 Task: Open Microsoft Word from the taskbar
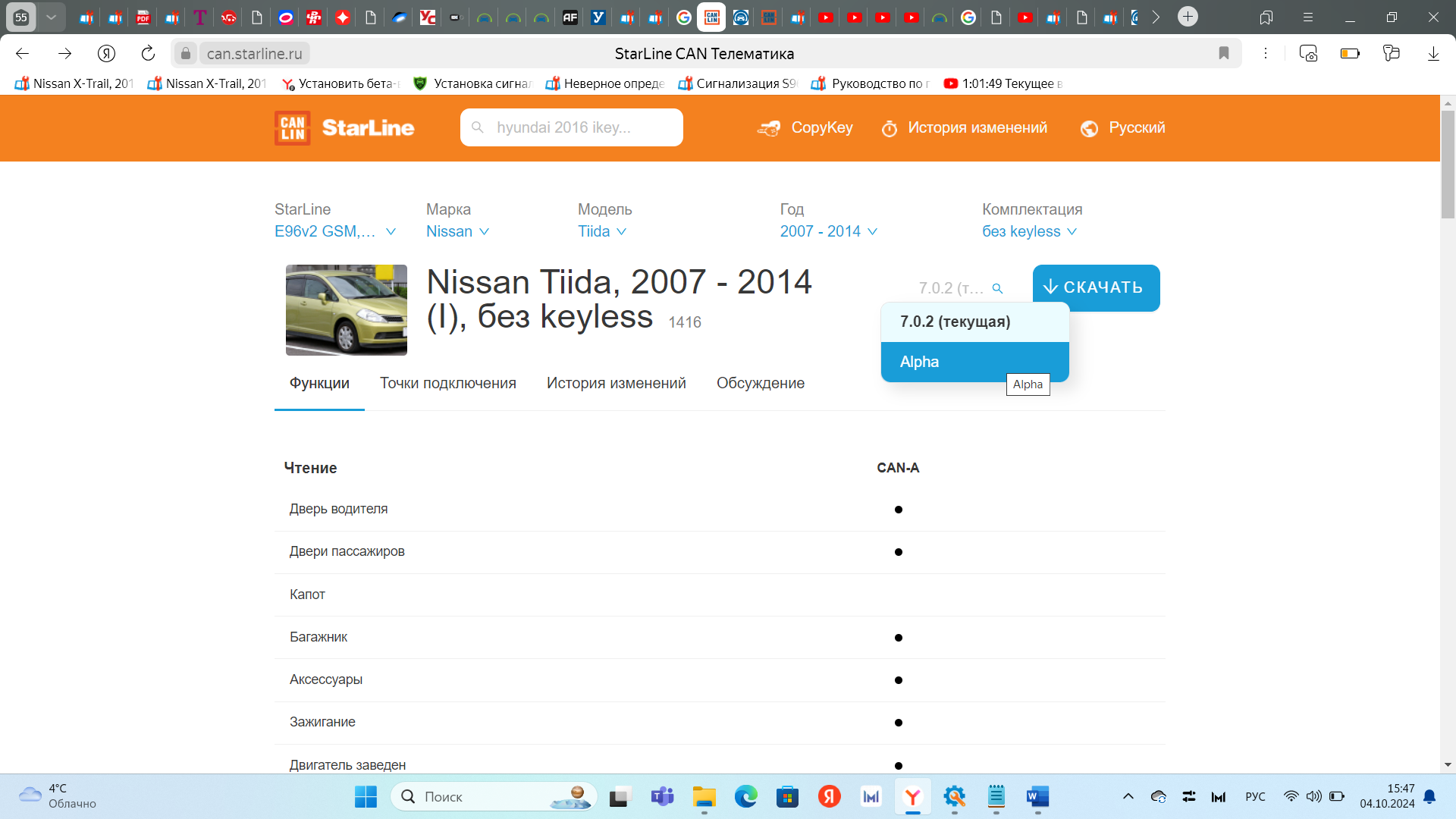[x=1037, y=796]
